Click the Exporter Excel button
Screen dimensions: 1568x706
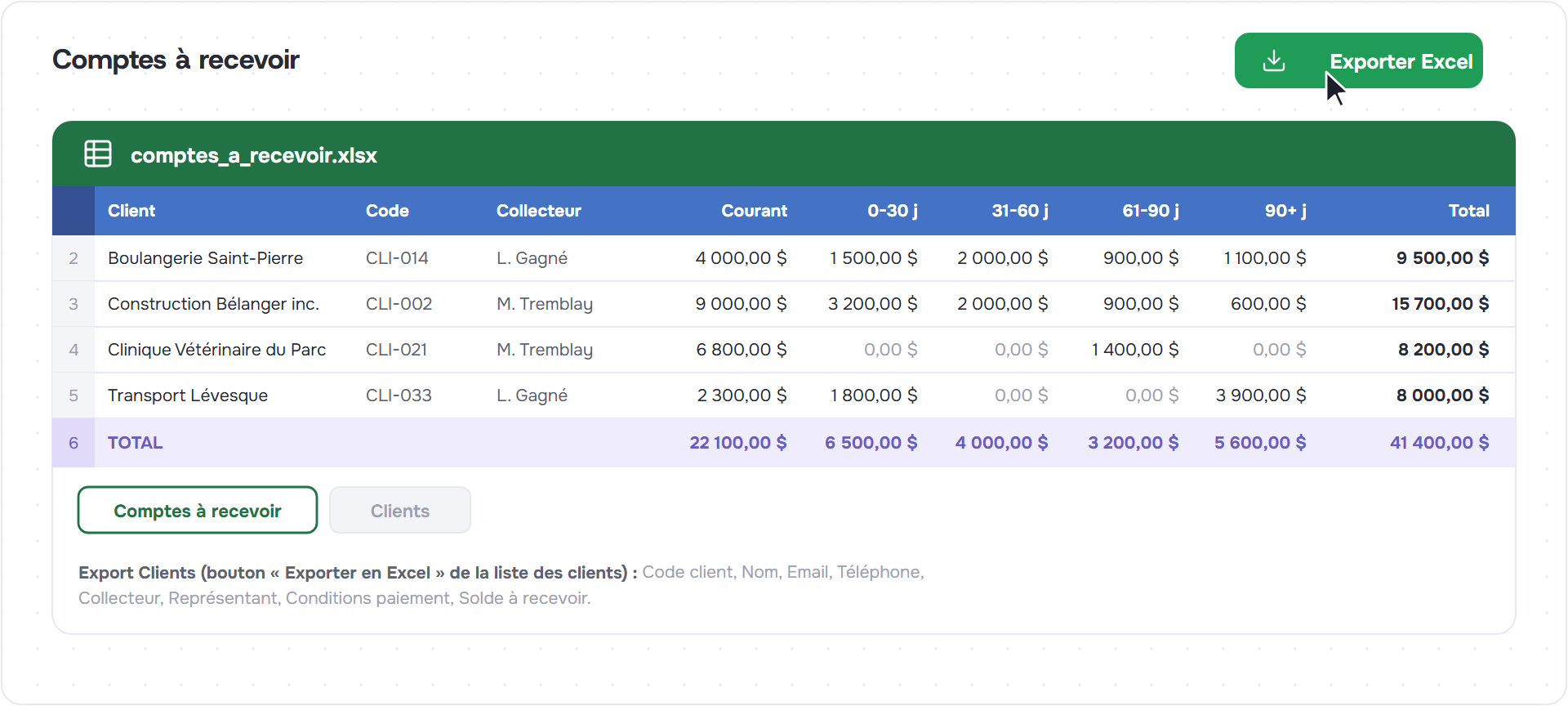pyautogui.click(x=1358, y=60)
